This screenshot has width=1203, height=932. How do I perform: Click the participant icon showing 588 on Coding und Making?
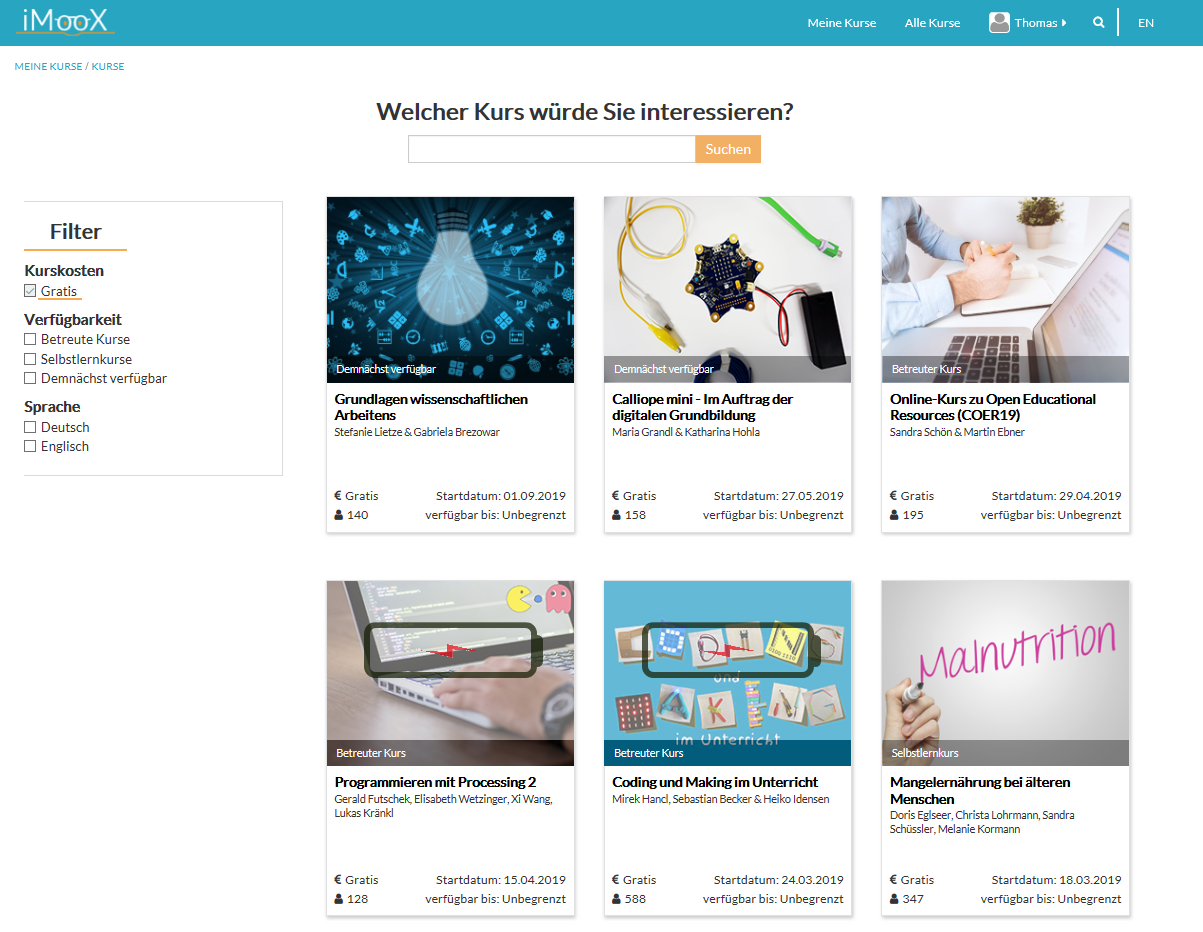click(615, 898)
